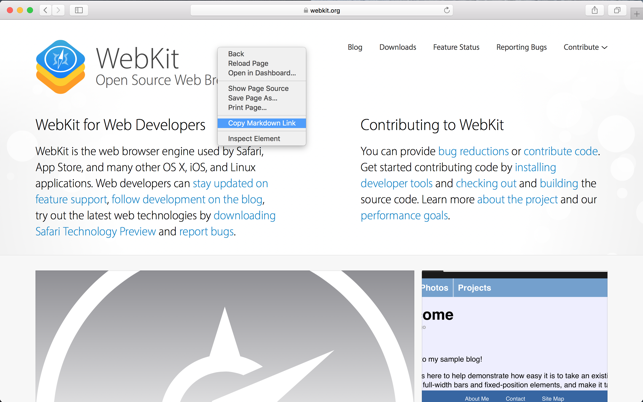
Task: Click the WebKit compass logo
Action: tap(61, 67)
